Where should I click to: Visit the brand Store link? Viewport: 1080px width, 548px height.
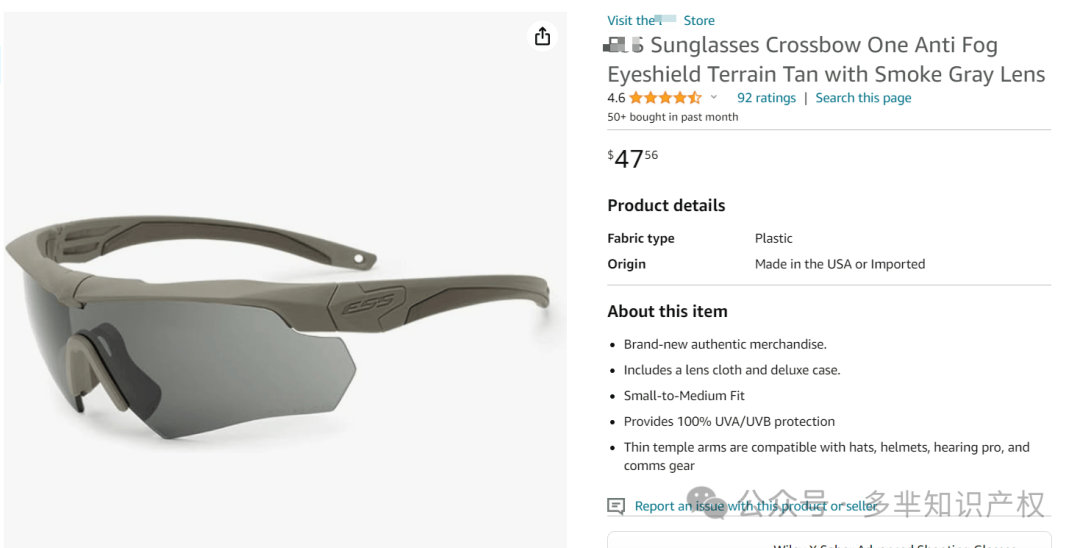661,21
